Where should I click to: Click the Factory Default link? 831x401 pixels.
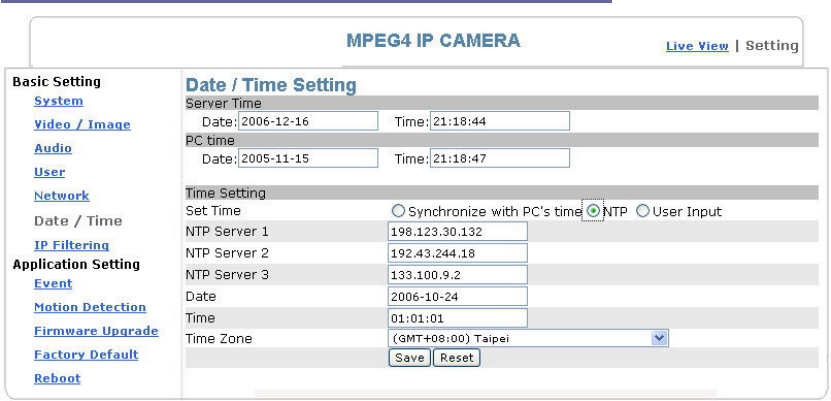86,355
